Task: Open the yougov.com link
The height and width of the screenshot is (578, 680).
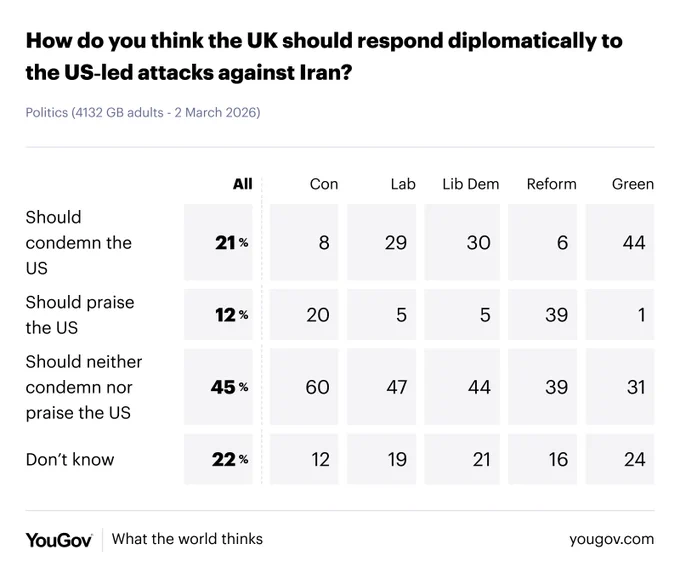Action: [611, 539]
